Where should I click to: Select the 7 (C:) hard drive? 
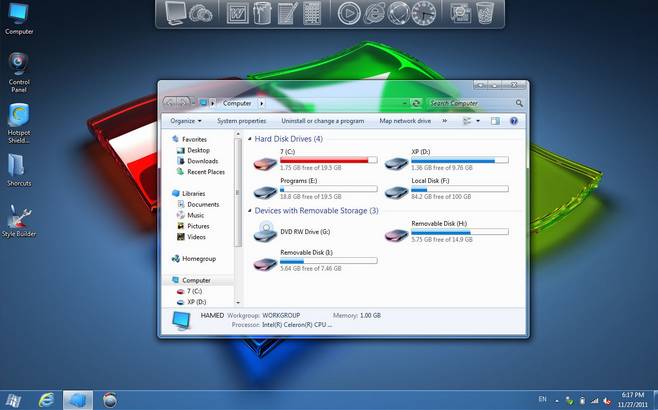(315, 160)
